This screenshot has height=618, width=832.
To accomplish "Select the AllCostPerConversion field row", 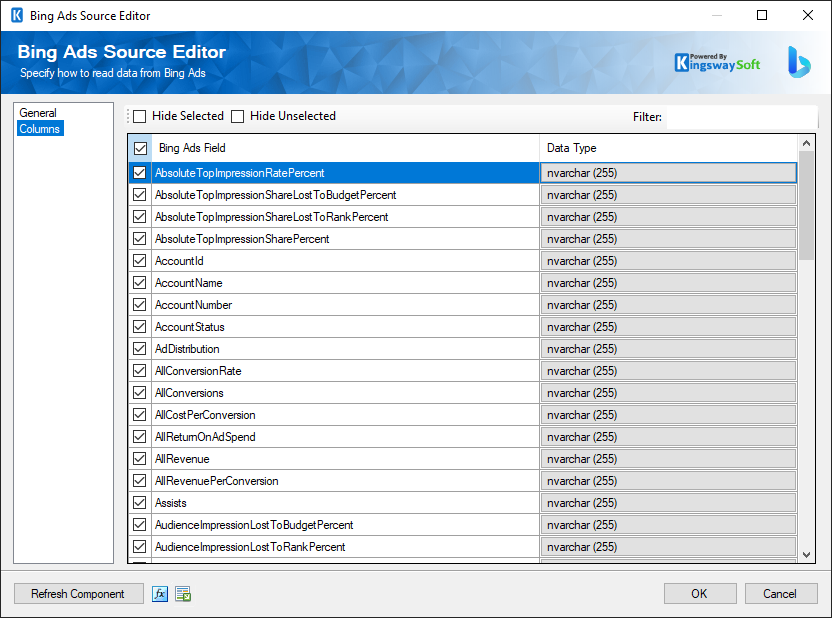I will (x=345, y=415).
